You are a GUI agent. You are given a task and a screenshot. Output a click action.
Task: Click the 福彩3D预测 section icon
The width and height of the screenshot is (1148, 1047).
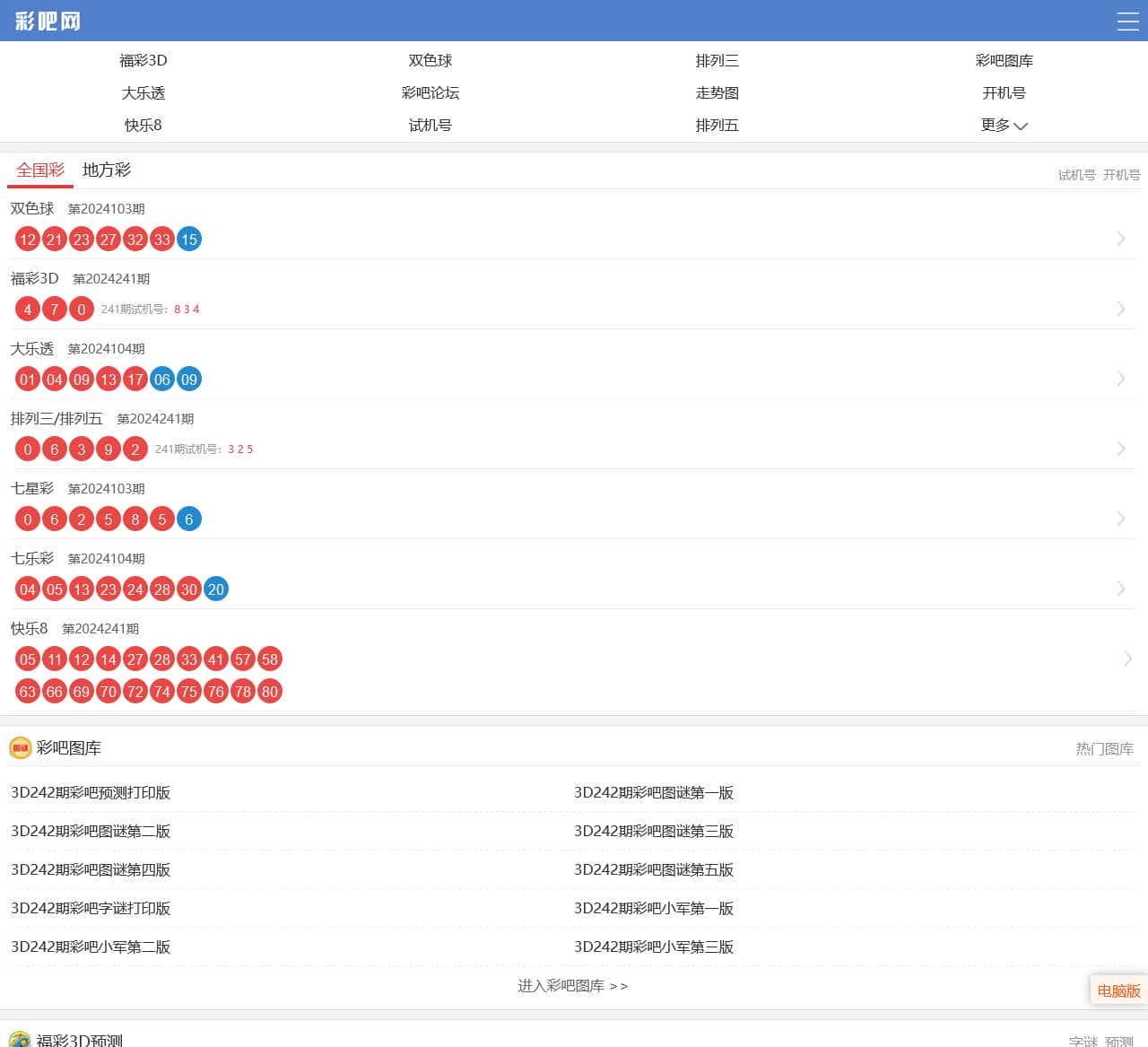click(20, 1039)
